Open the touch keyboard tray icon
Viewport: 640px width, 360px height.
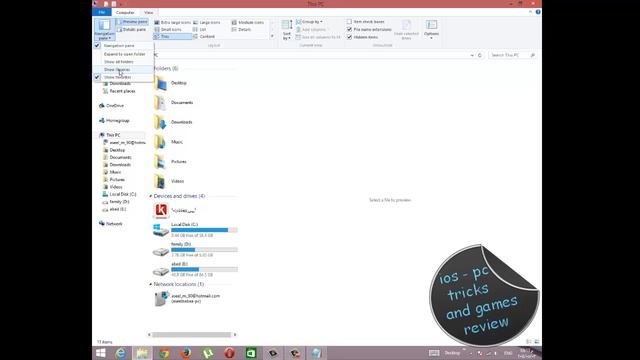pos(434,353)
